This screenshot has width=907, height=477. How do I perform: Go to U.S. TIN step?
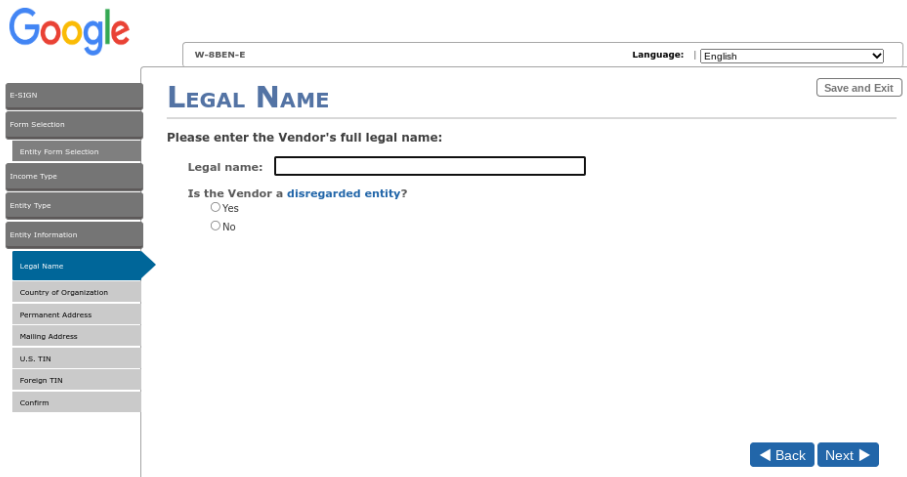76,358
